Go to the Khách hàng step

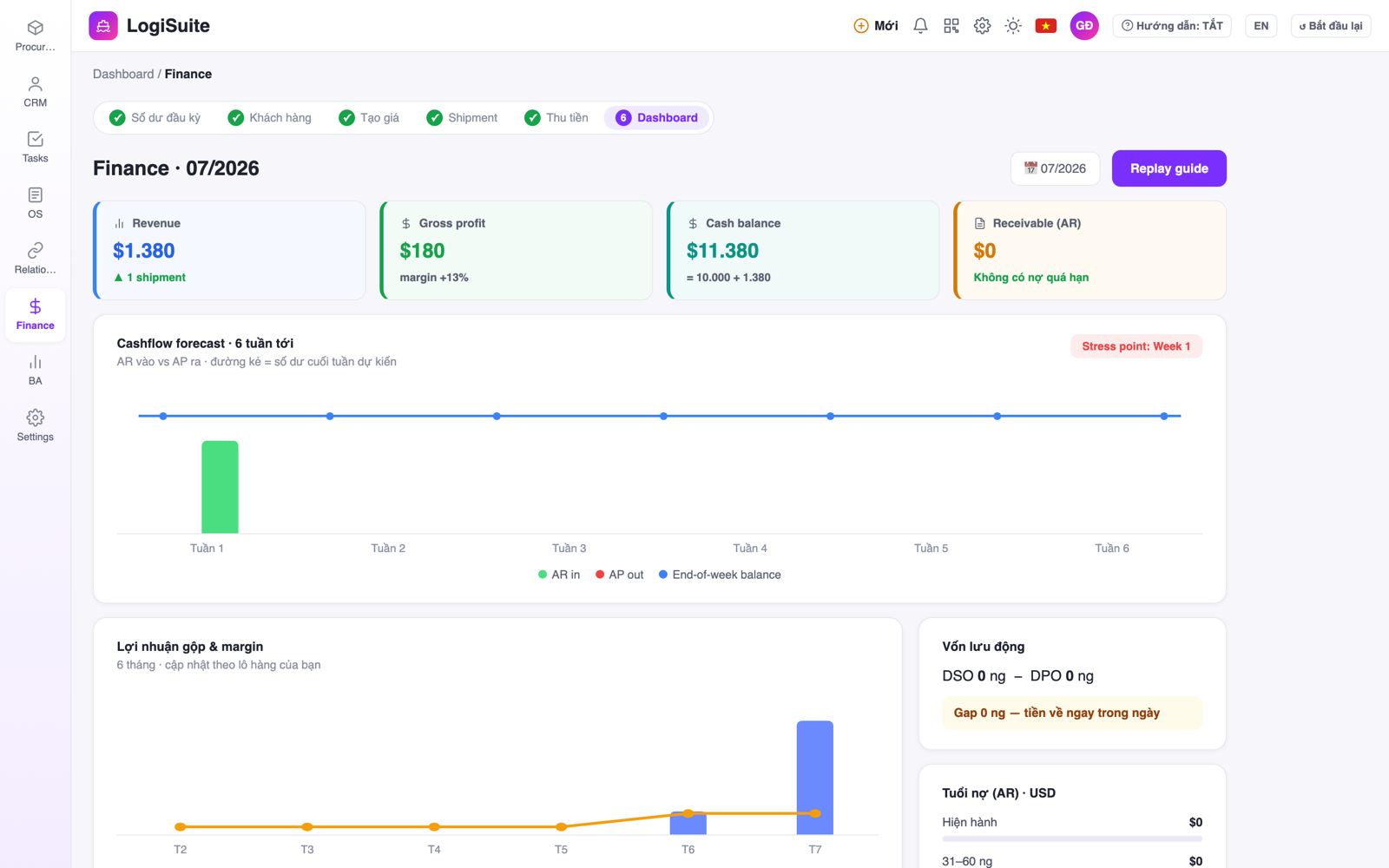click(x=270, y=118)
